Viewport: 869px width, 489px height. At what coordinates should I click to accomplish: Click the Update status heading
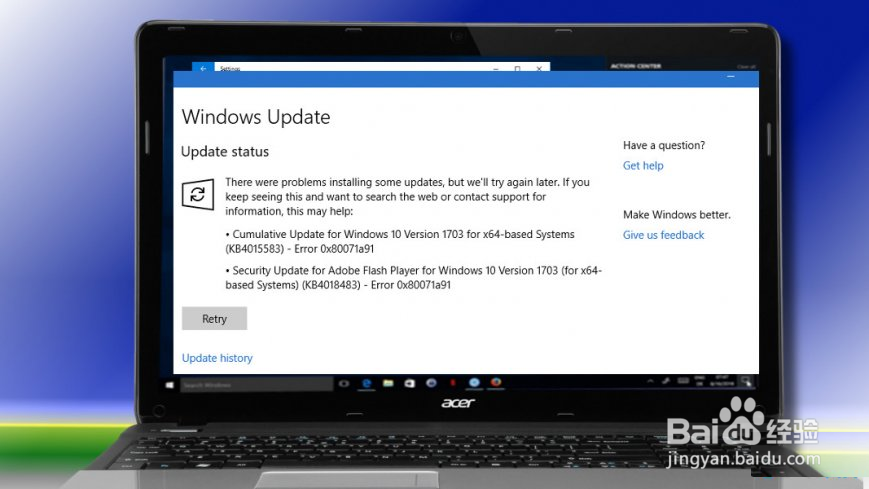224,152
